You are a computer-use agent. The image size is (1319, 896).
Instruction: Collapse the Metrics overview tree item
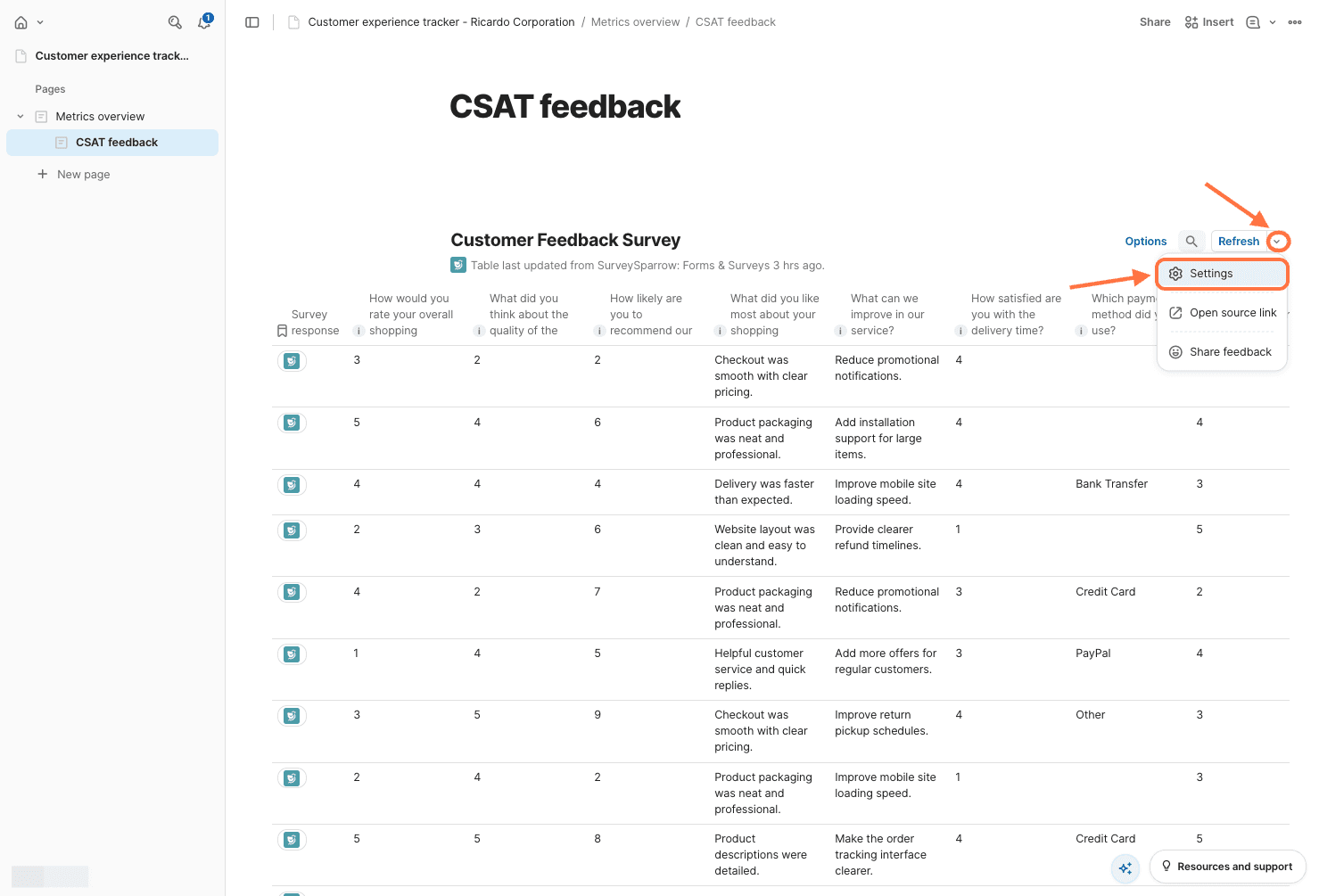coord(21,117)
